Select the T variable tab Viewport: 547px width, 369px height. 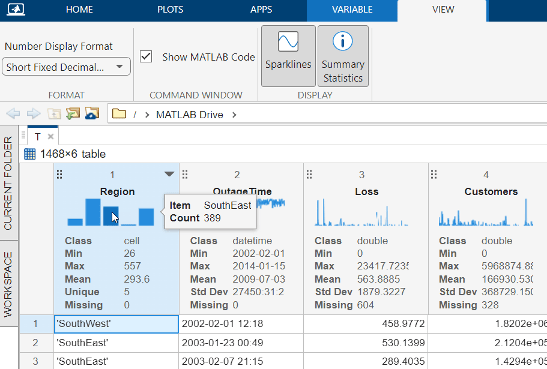point(38,136)
